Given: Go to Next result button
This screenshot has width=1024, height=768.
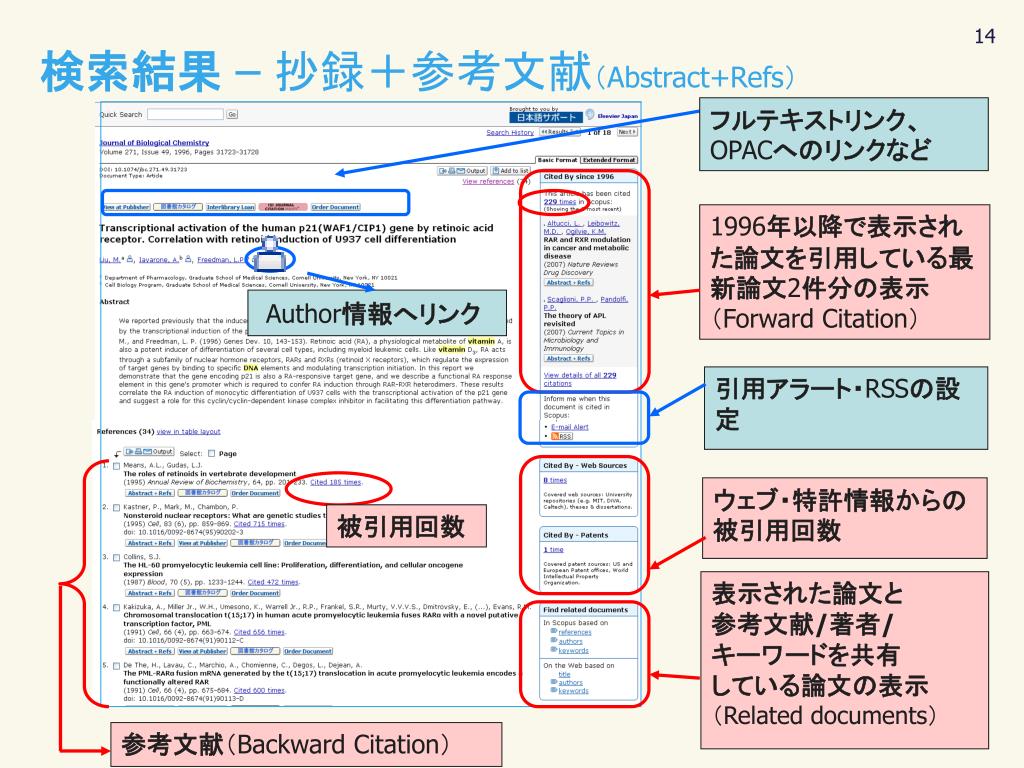Looking at the screenshot, I should click(626, 132).
